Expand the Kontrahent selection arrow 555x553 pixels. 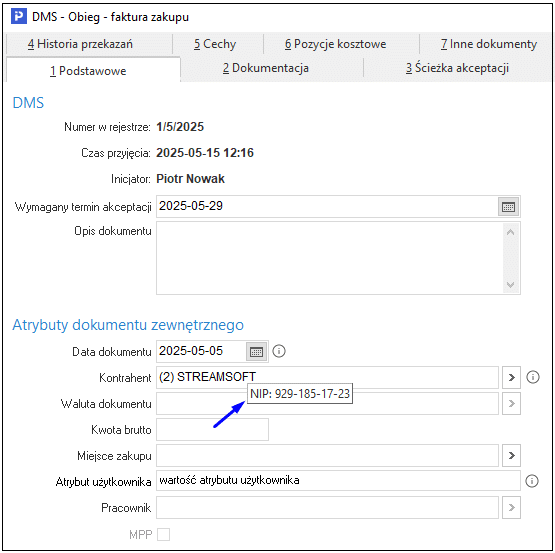511,377
